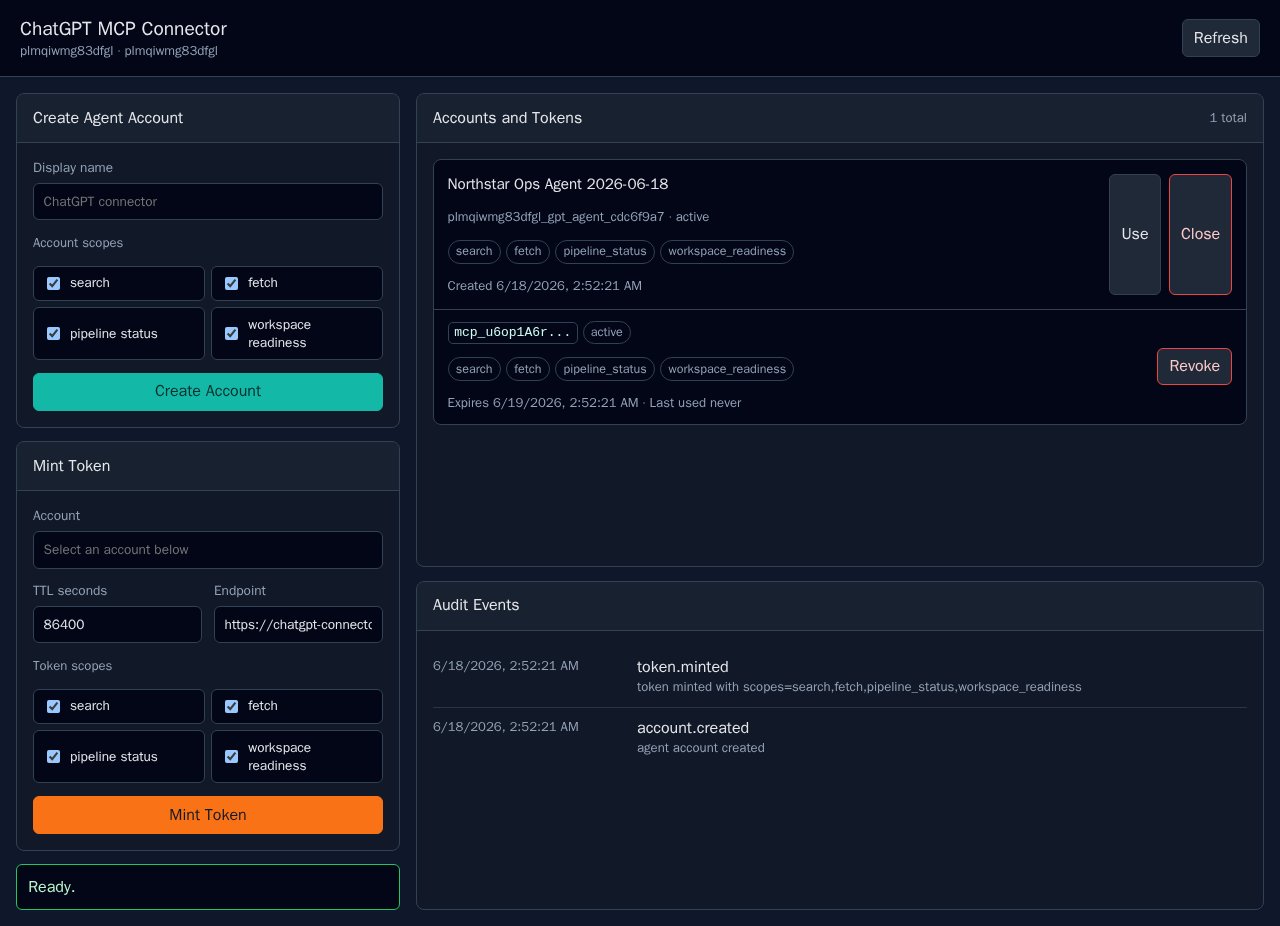The image size is (1280, 926).
Task: Focus the Display name input field
Action: (208, 201)
